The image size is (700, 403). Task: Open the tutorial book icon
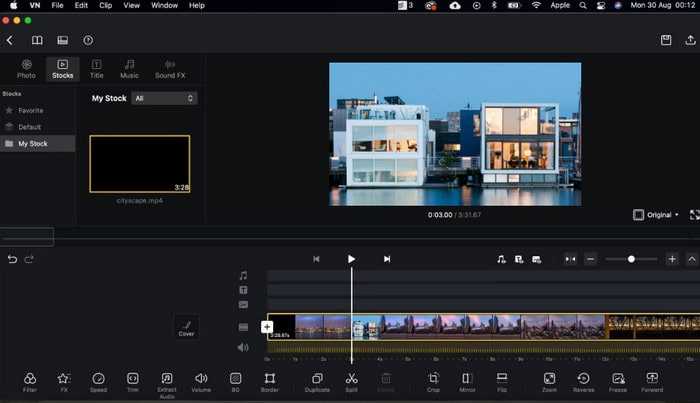point(37,40)
